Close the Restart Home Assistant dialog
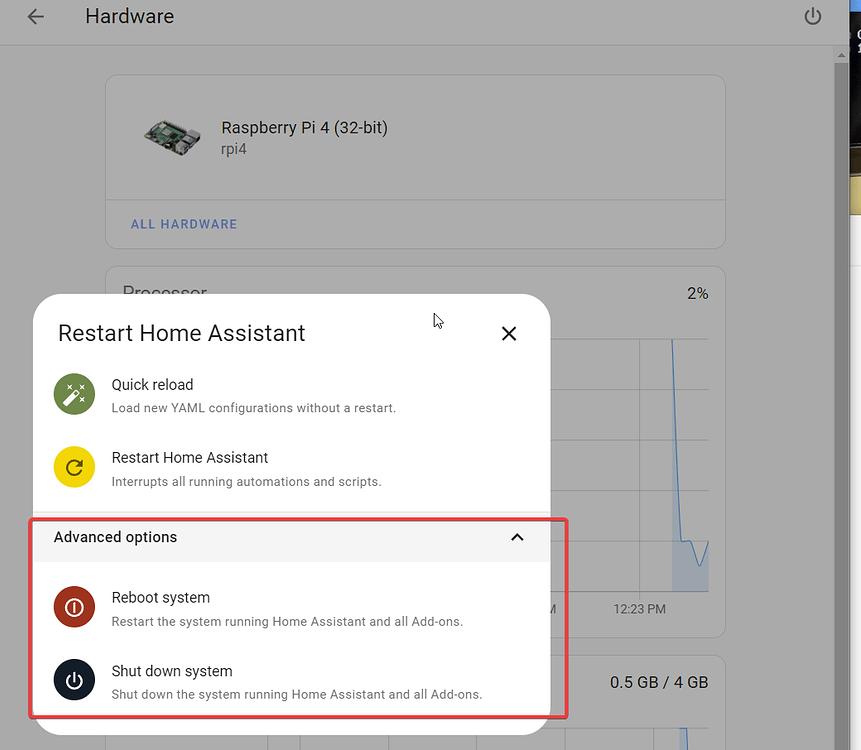861x750 pixels. click(x=509, y=333)
